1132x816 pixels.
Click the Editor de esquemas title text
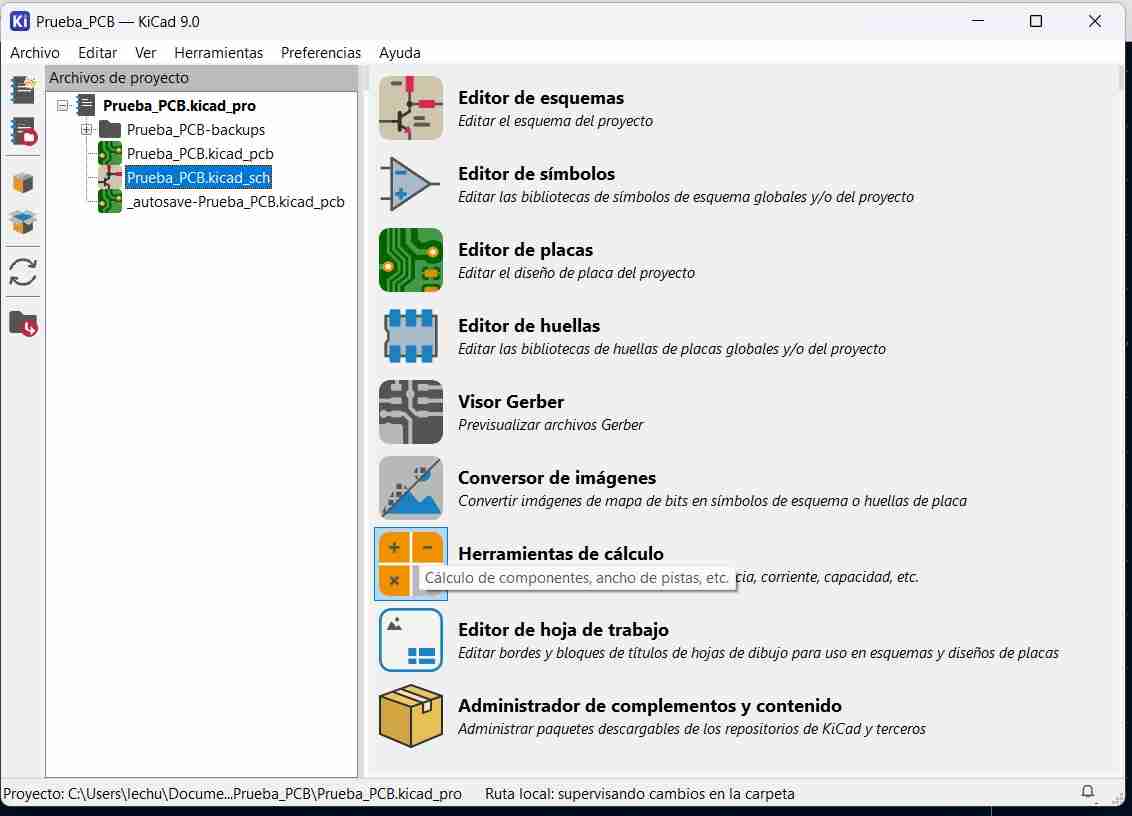(541, 97)
